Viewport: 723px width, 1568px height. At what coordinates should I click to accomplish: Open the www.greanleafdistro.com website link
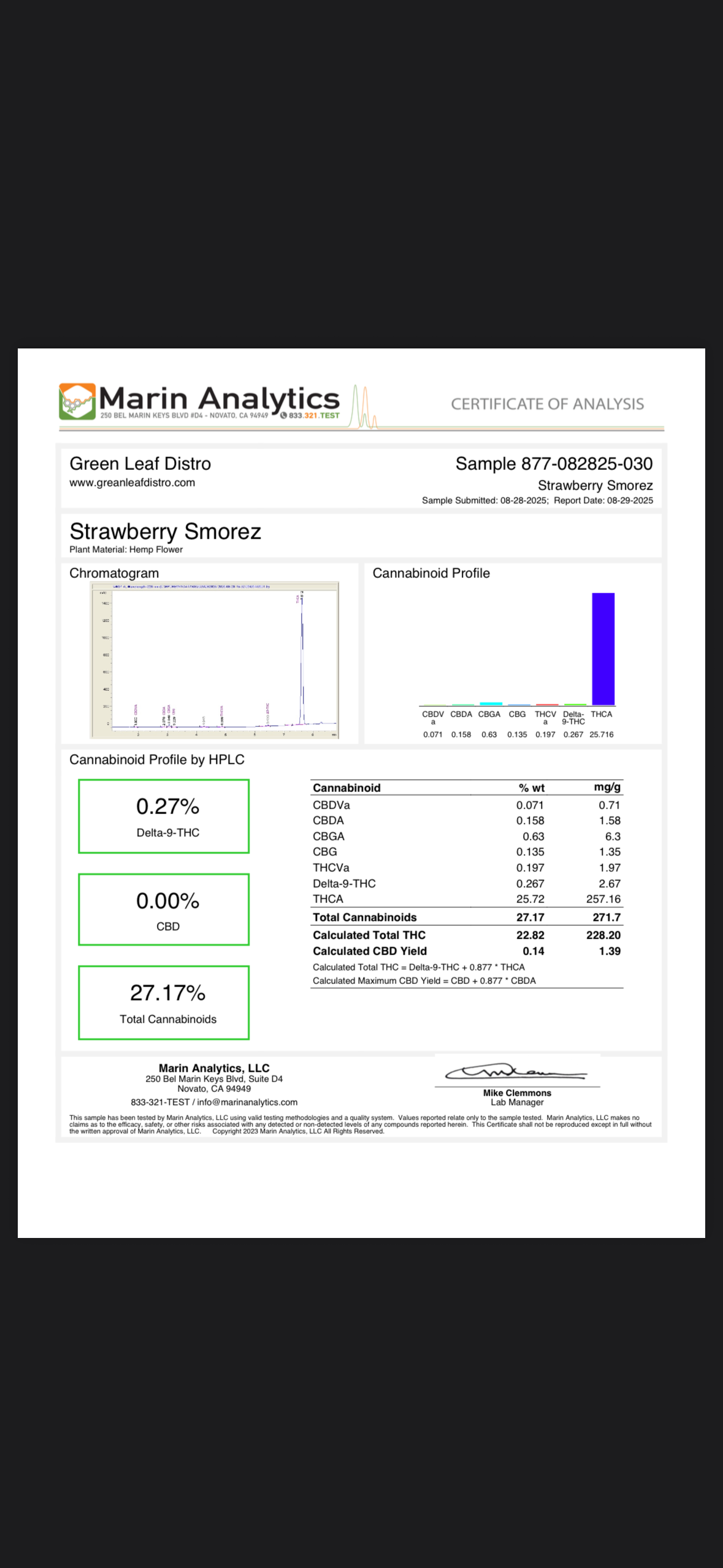[x=132, y=483]
